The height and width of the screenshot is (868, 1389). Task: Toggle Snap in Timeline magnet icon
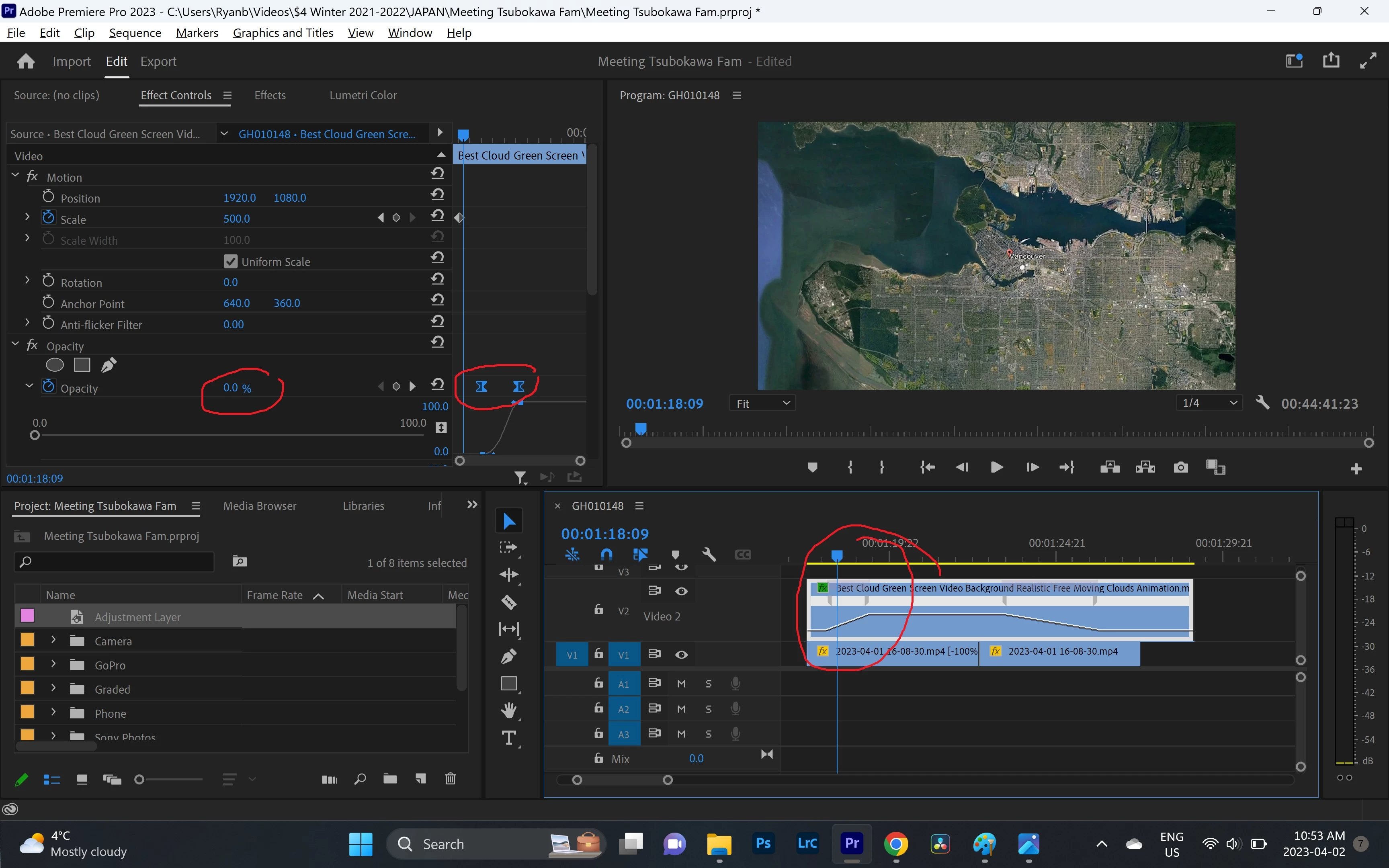click(606, 555)
